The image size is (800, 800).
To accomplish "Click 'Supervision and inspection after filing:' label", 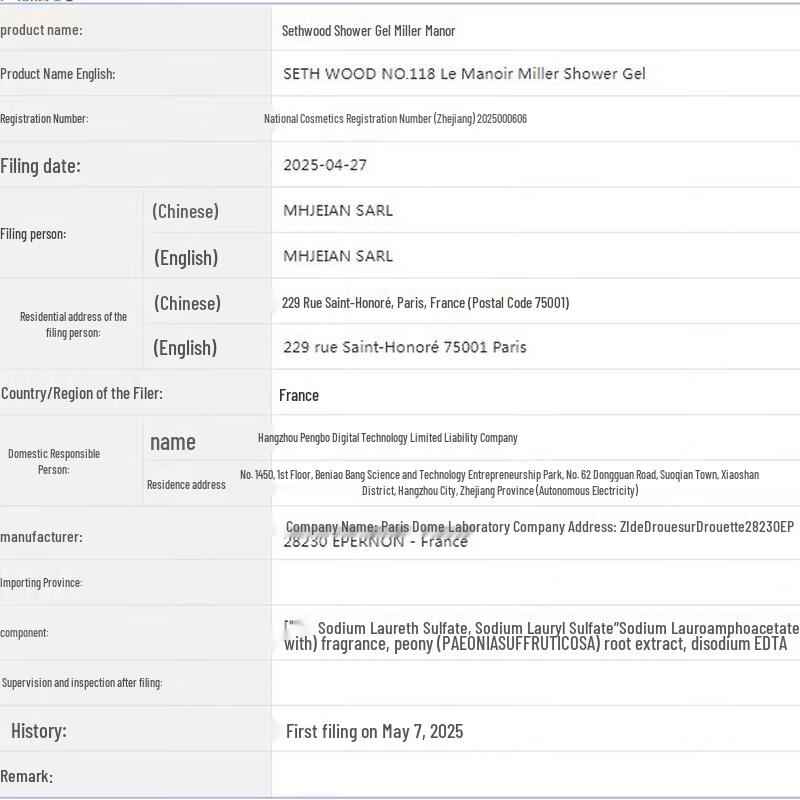I will click(x=82, y=683).
